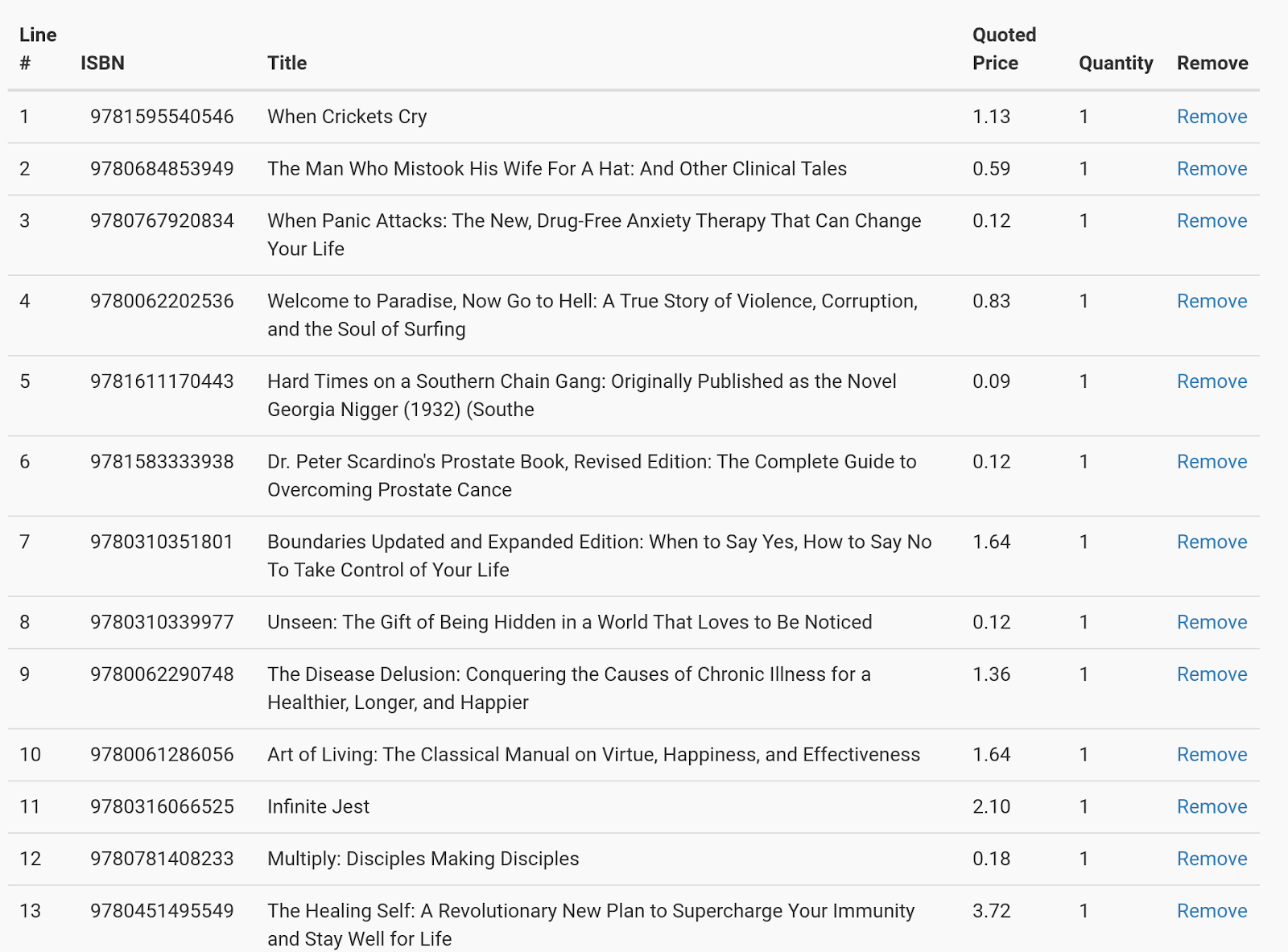This screenshot has width=1288, height=952.
Task: Remove Art of Living line item
Action: coord(1212,755)
